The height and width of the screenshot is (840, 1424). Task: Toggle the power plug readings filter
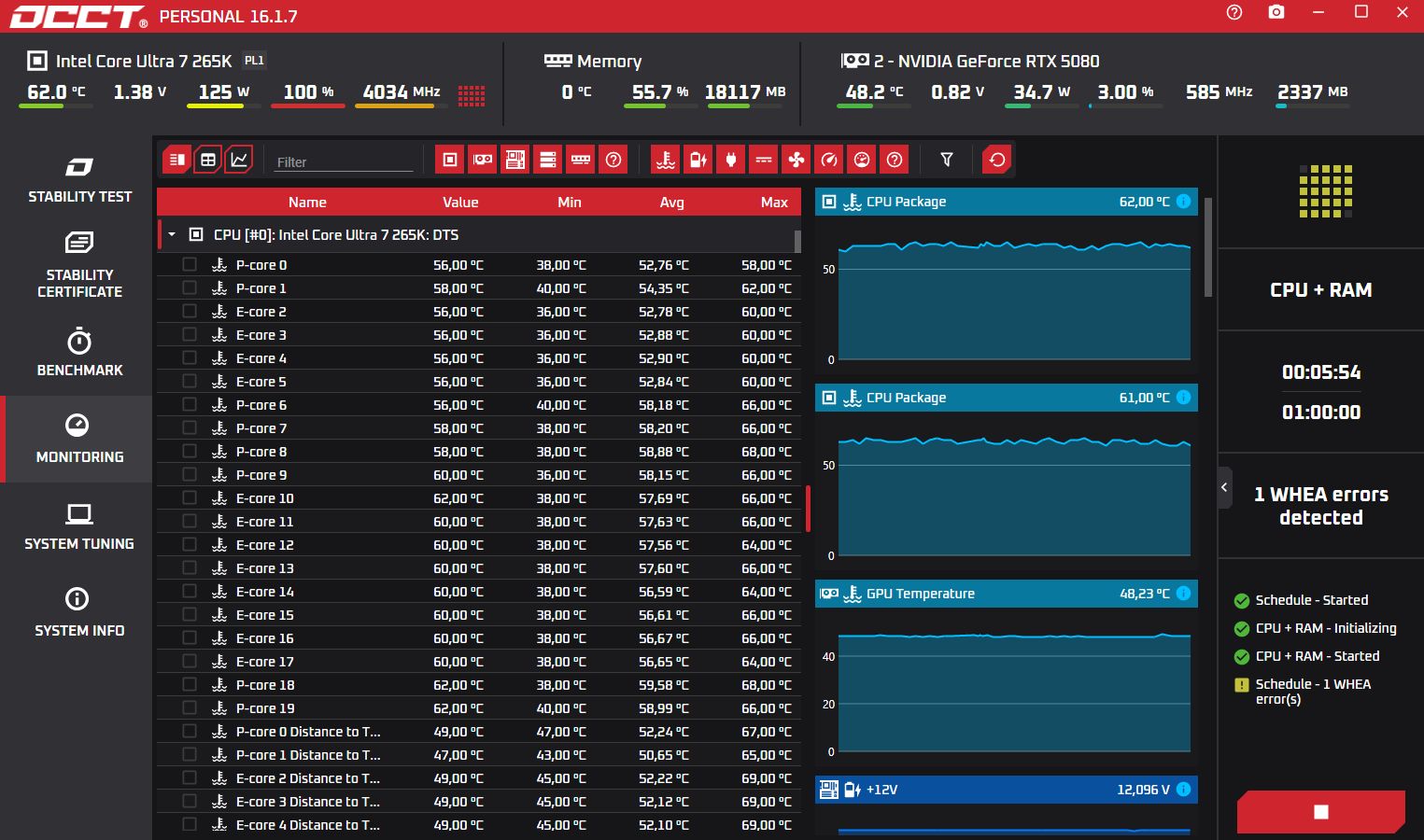pyautogui.click(x=731, y=160)
